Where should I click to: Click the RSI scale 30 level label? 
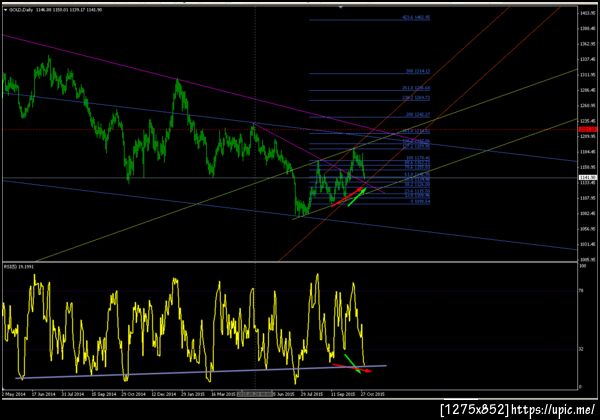(581, 349)
